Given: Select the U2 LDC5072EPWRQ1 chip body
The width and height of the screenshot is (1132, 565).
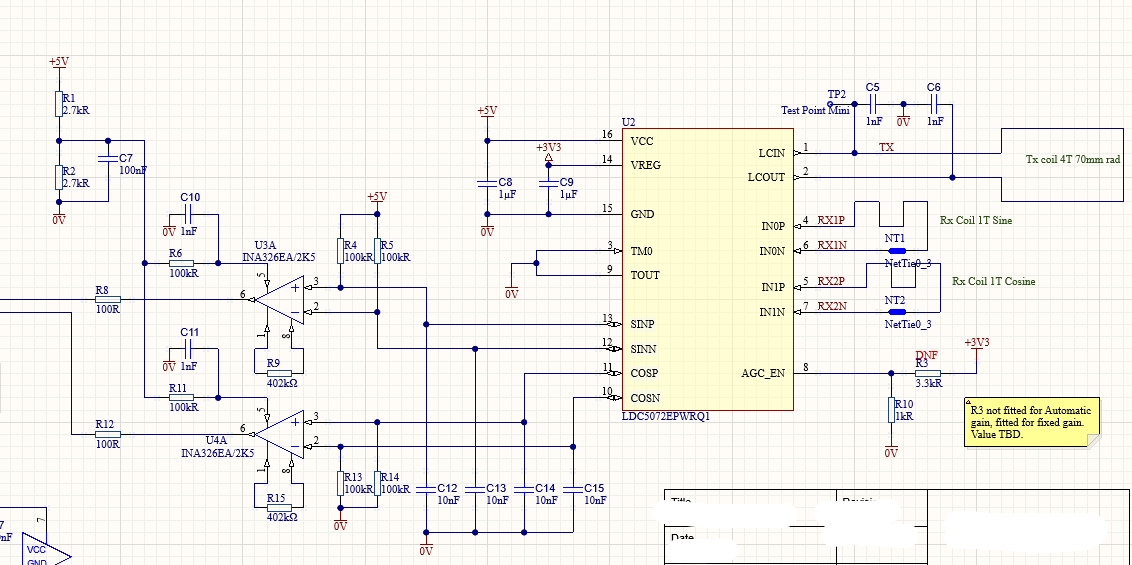Looking at the screenshot, I should coord(708,270).
